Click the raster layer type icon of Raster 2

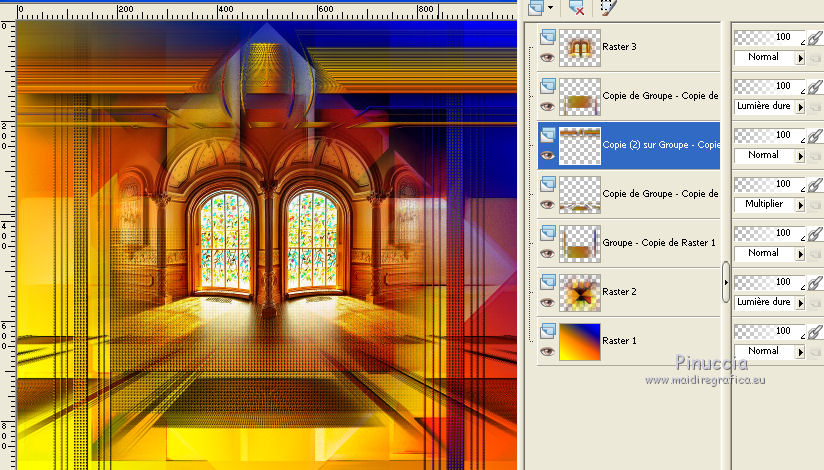[x=547, y=282]
